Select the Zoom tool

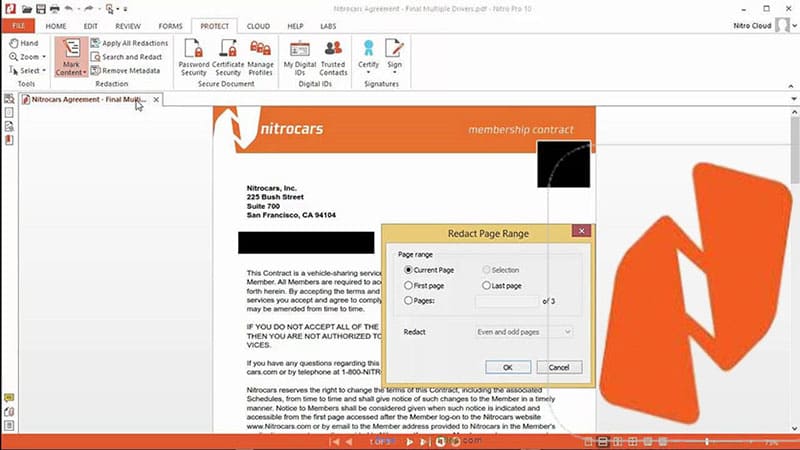click(x=23, y=57)
